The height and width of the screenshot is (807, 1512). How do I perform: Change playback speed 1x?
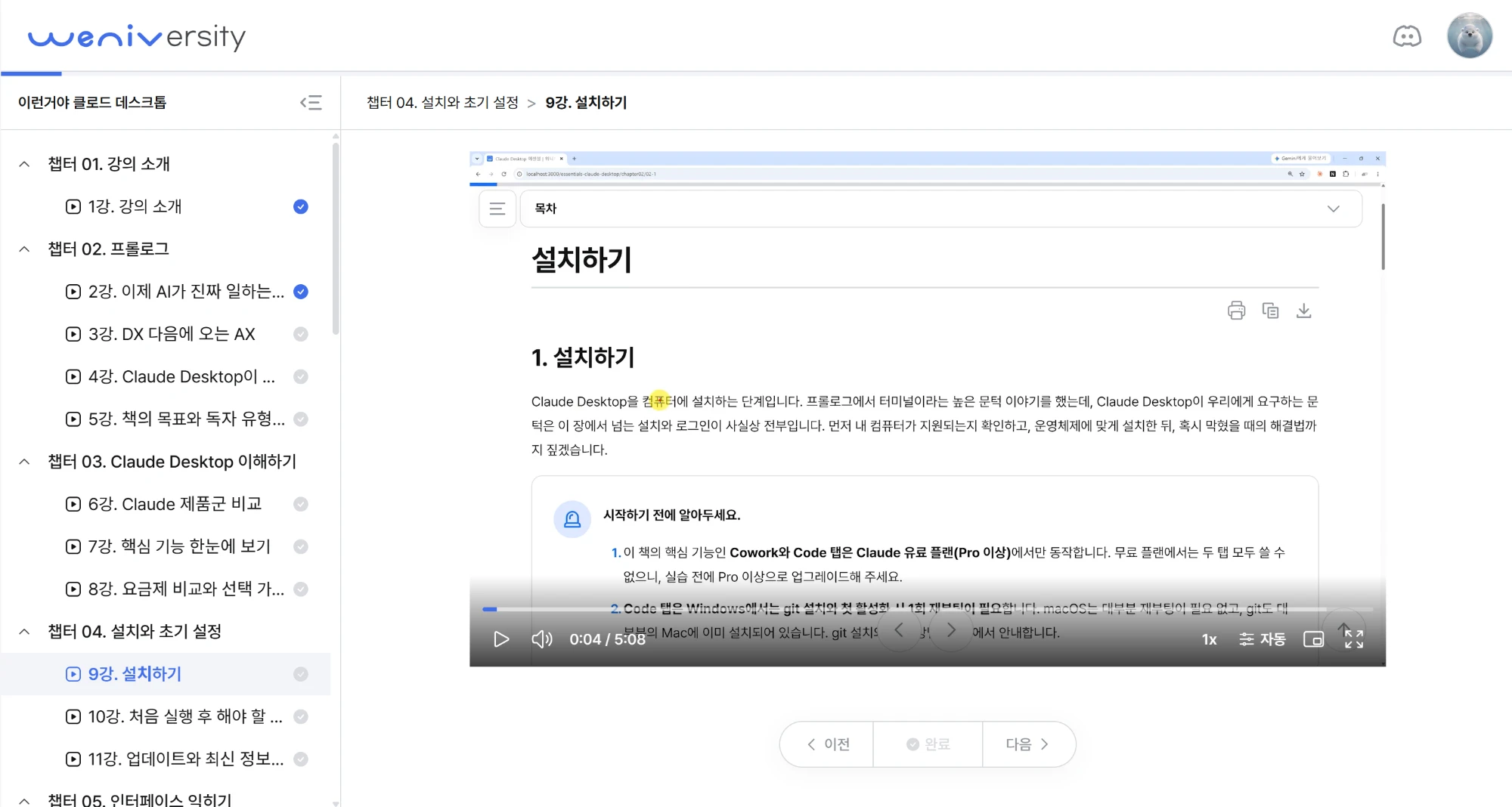[1210, 639]
